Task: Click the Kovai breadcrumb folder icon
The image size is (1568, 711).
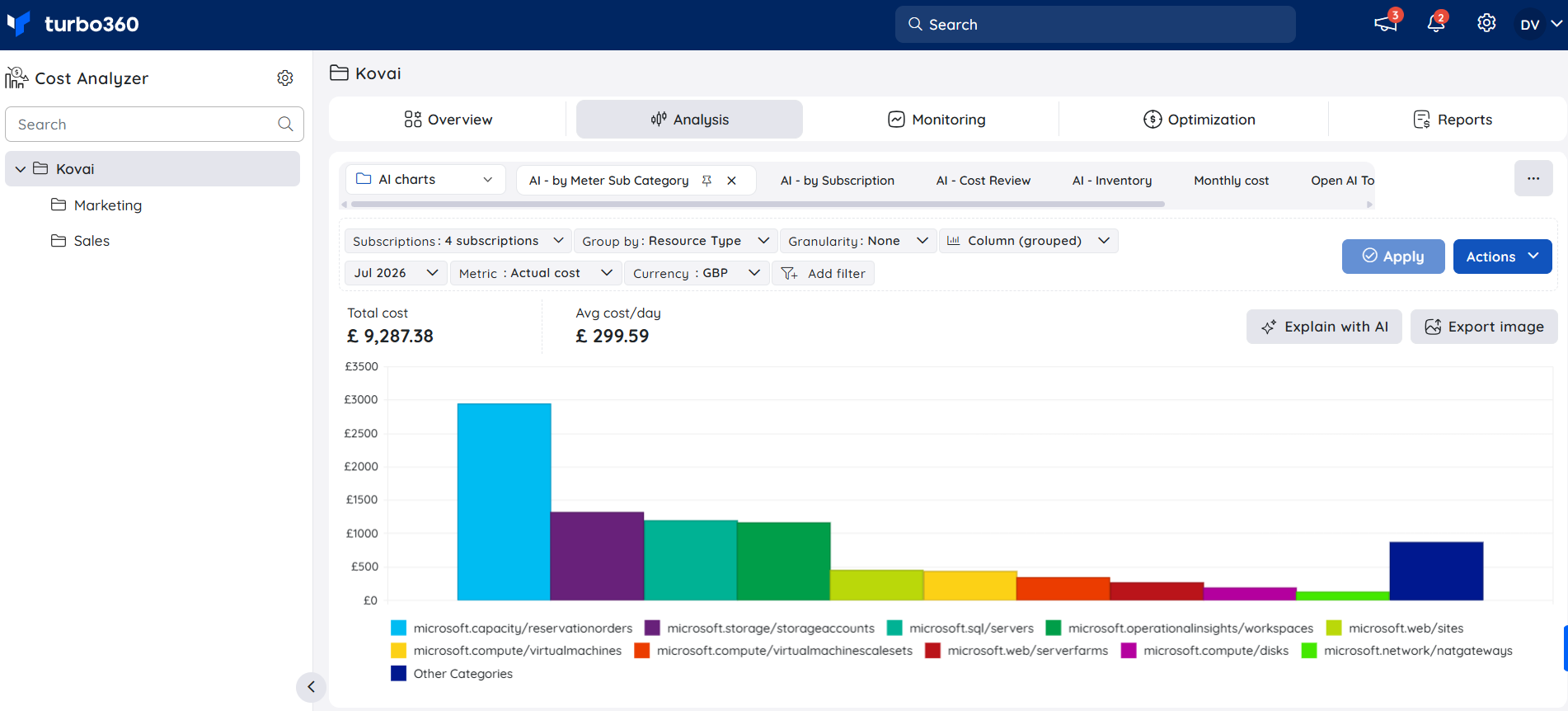Action: coord(339,73)
